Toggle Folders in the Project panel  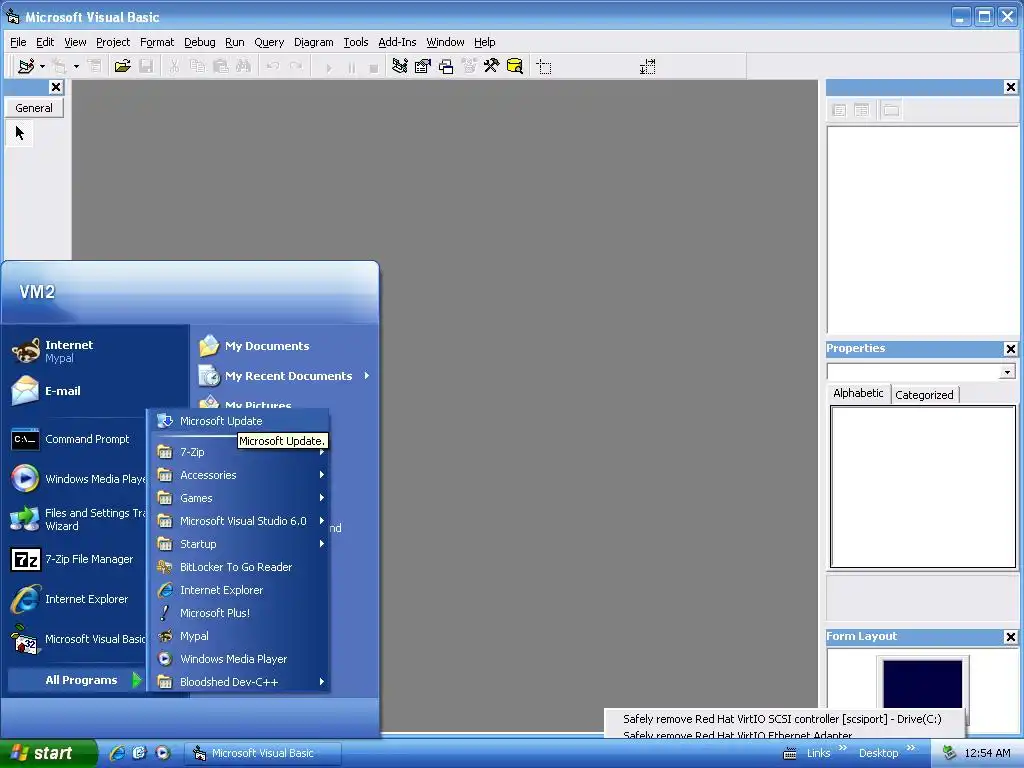(x=891, y=110)
